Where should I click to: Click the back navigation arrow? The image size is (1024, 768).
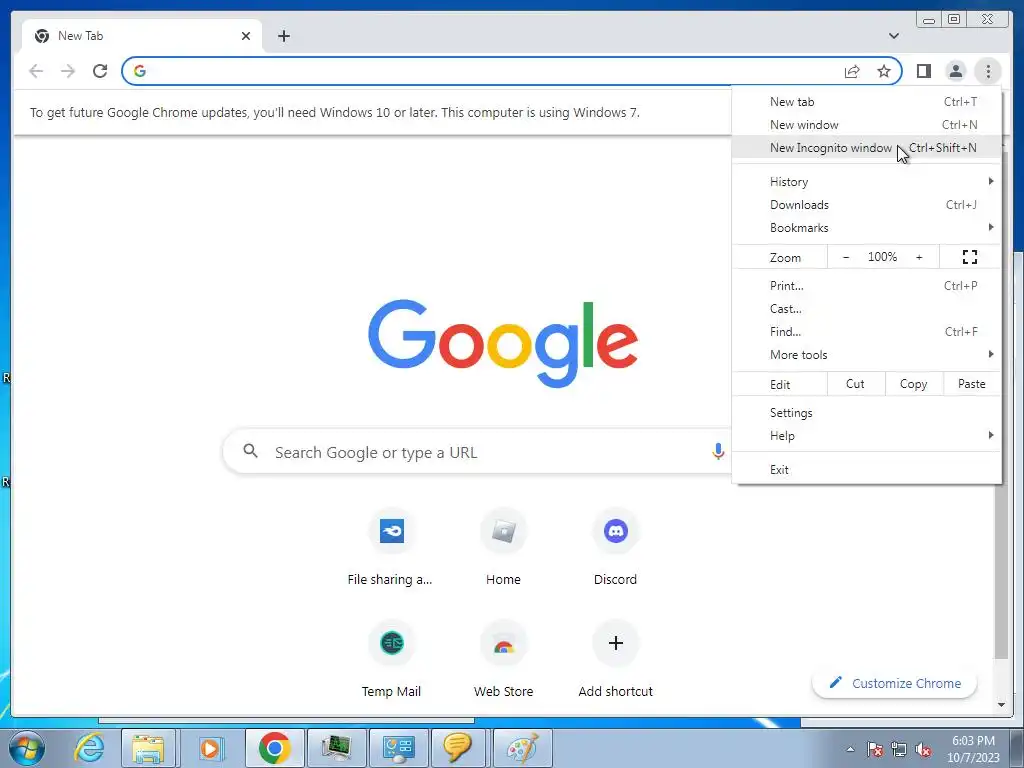[x=36, y=71]
